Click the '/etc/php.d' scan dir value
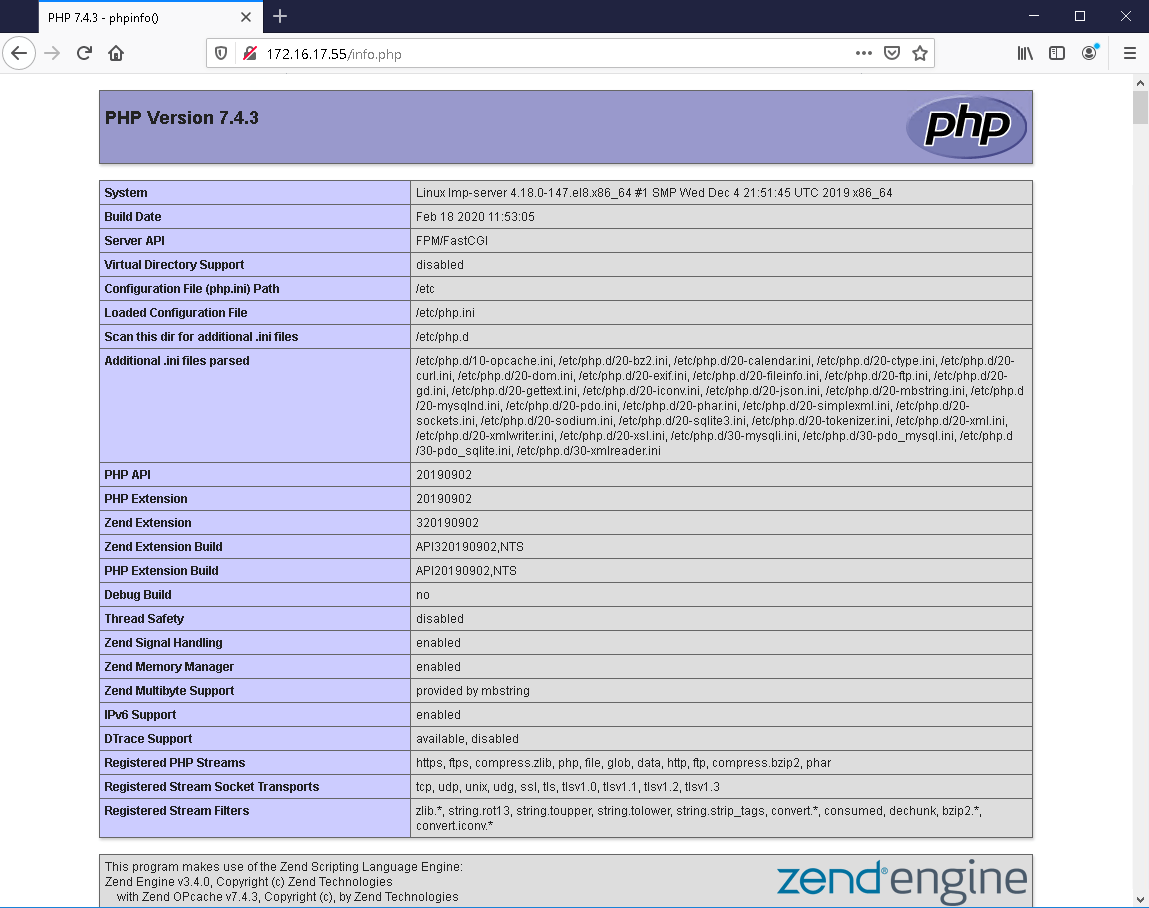Image resolution: width=1149 pixels, height=908 pixels. (443, 337)
